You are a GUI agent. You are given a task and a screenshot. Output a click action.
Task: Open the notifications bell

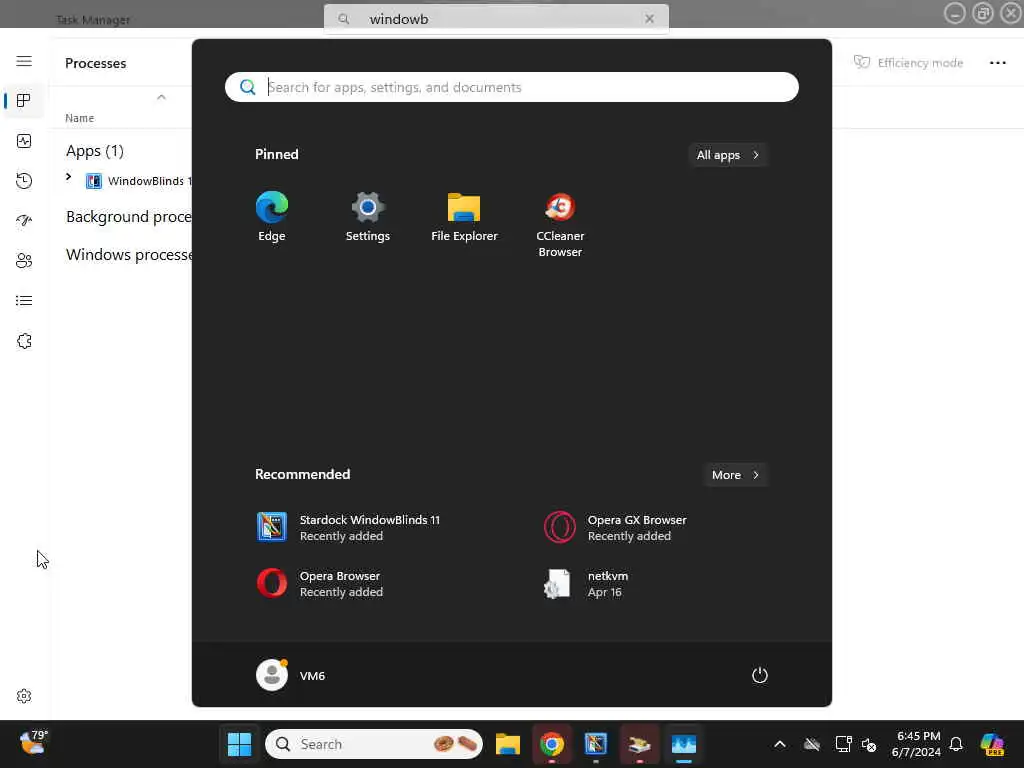click(x=956, y=744)
